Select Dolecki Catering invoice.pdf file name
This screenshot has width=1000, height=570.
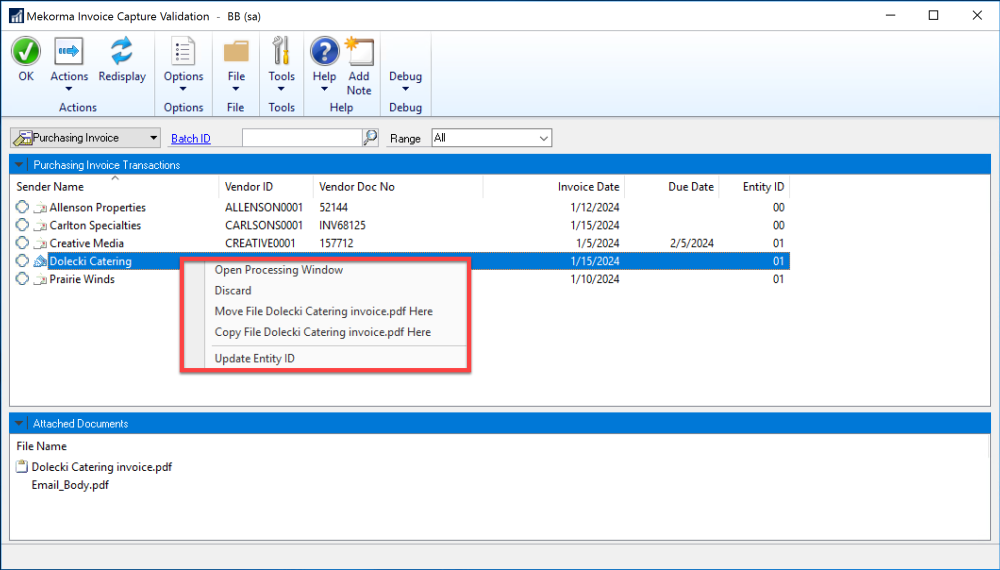click(102, 467)
